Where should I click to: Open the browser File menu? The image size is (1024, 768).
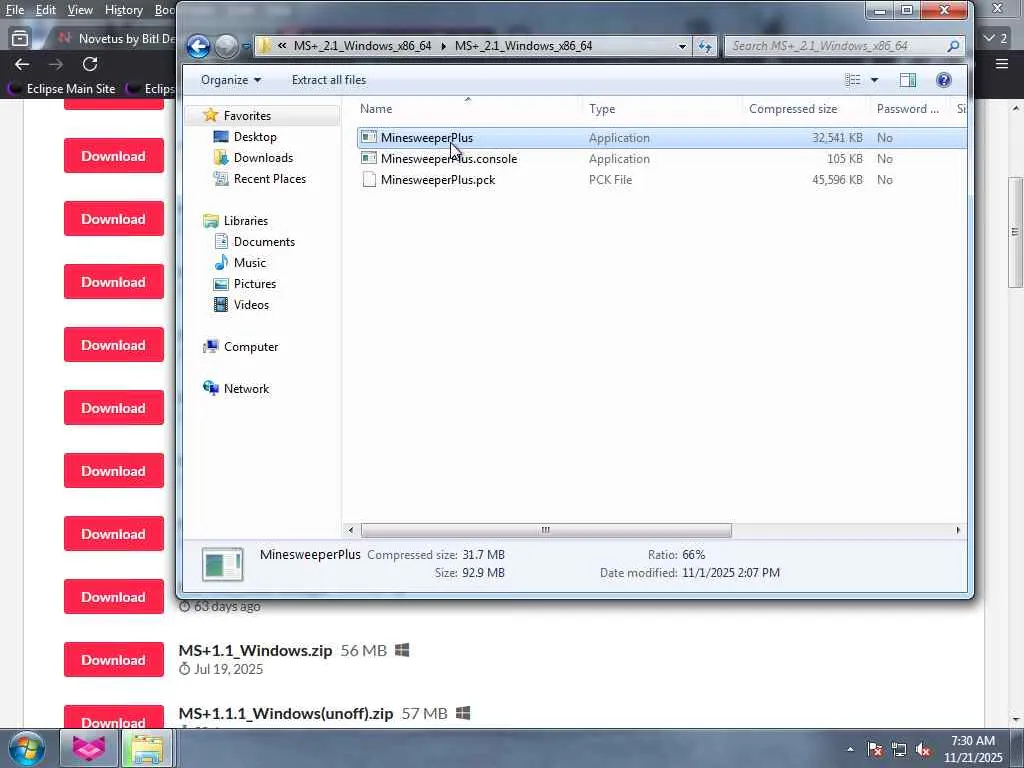[14, 10]
